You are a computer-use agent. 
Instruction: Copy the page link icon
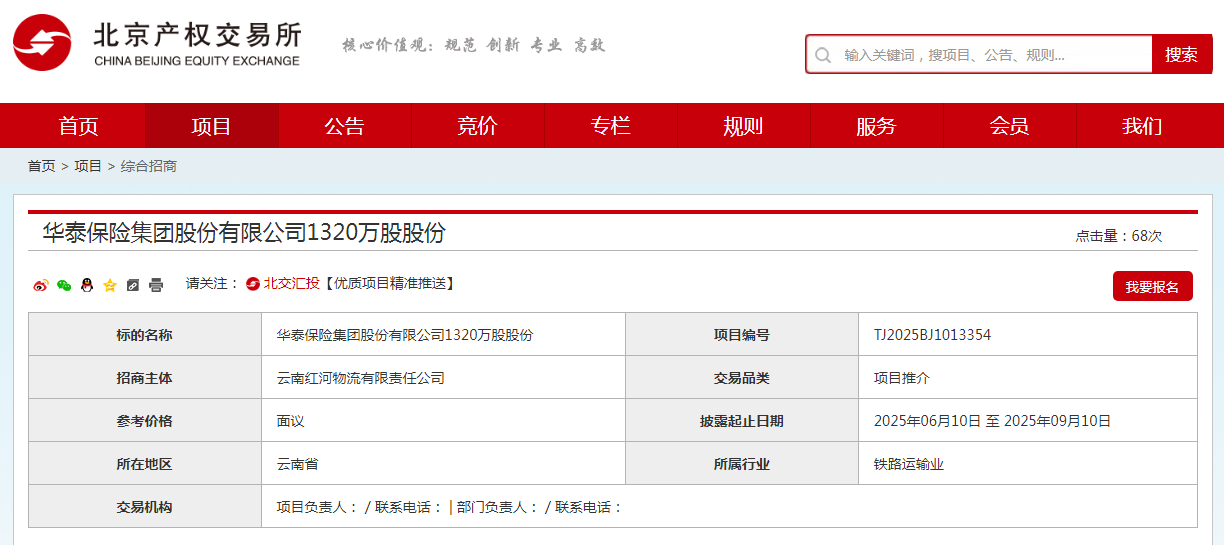click(133, 285)
